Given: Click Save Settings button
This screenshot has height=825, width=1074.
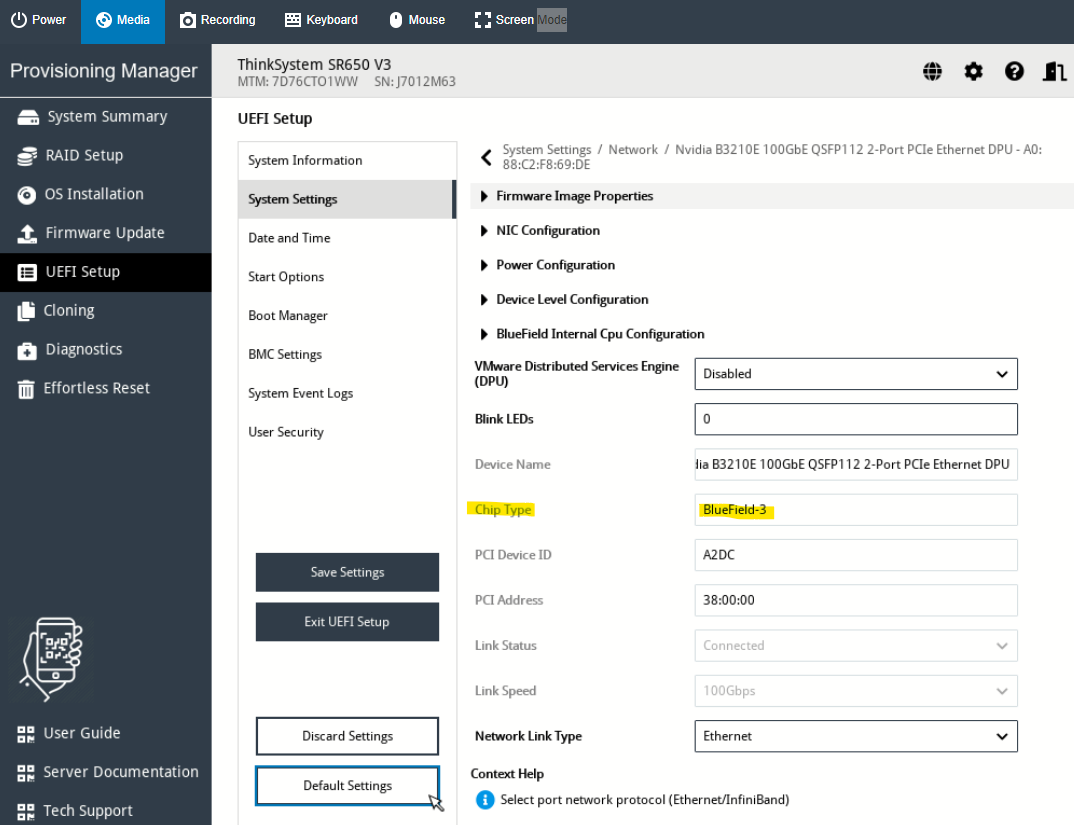Looking at the screenshot, I should [x=347, y=572].
